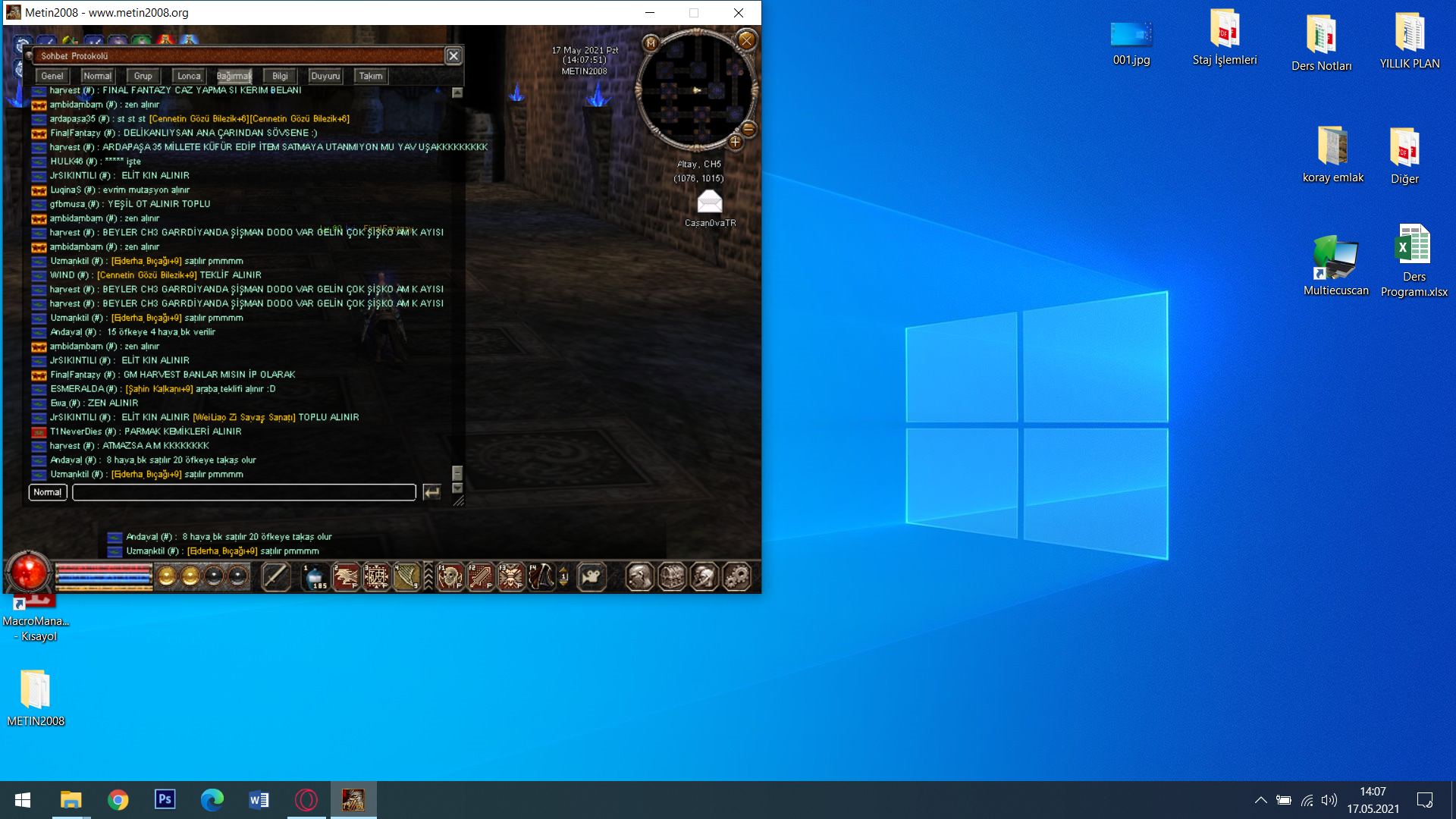Open the messenger friends icon
The width and height of the screenshot is (1456, 819).
click(x=704, y=577)
